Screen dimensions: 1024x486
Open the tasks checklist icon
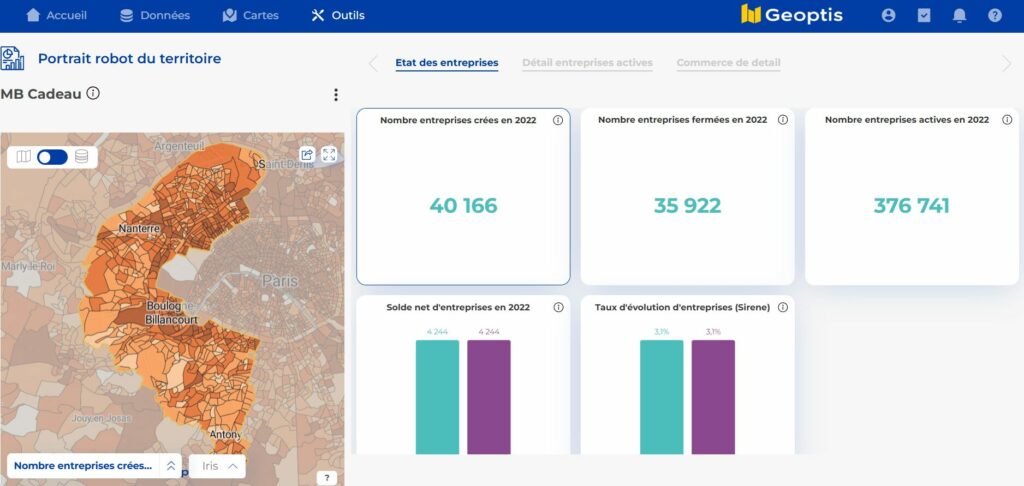pyautogui.click(x=923, y=15)
